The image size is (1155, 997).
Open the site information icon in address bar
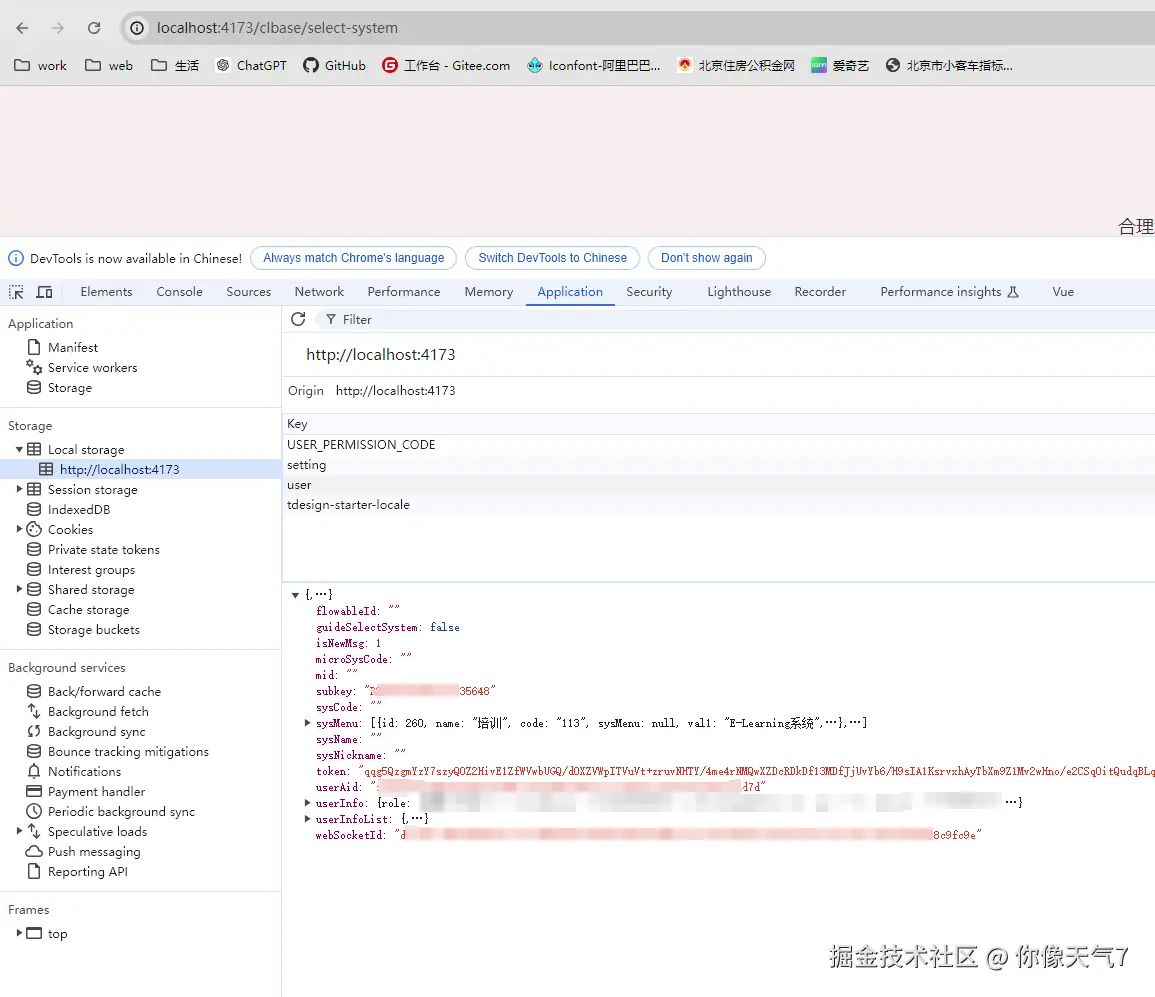[x=135, y=27]
